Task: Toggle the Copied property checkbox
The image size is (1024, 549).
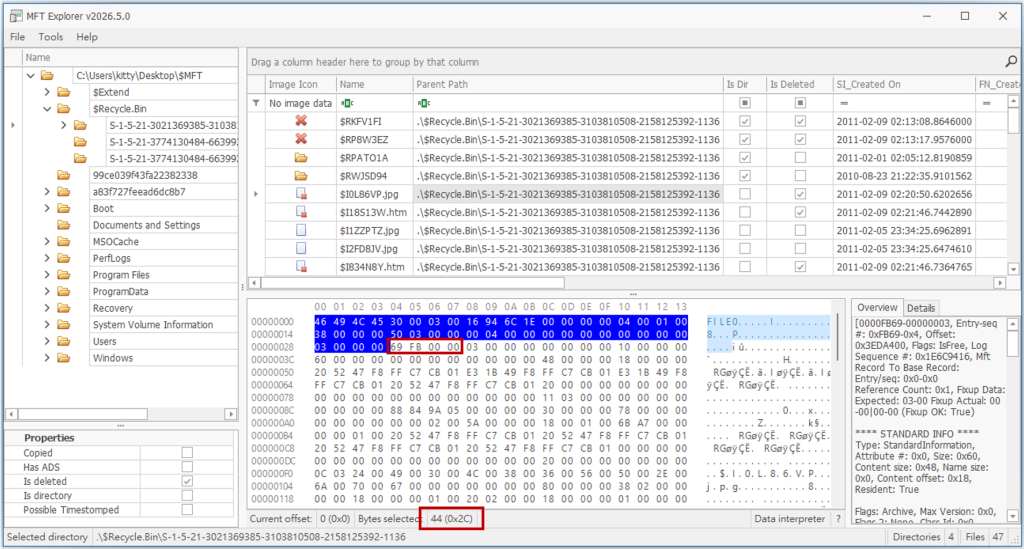Action: point(187,452)
